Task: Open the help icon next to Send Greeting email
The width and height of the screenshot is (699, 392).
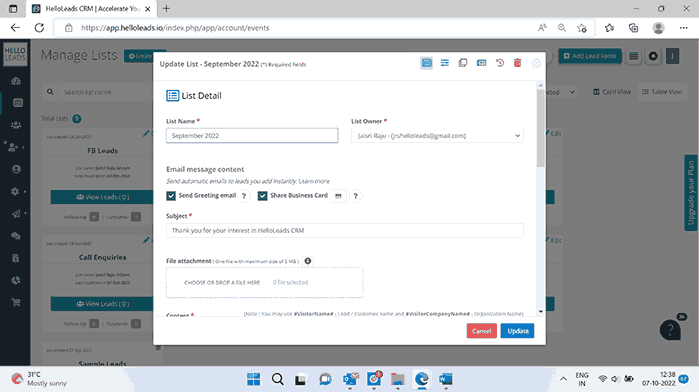Action: tap(244, 196)
